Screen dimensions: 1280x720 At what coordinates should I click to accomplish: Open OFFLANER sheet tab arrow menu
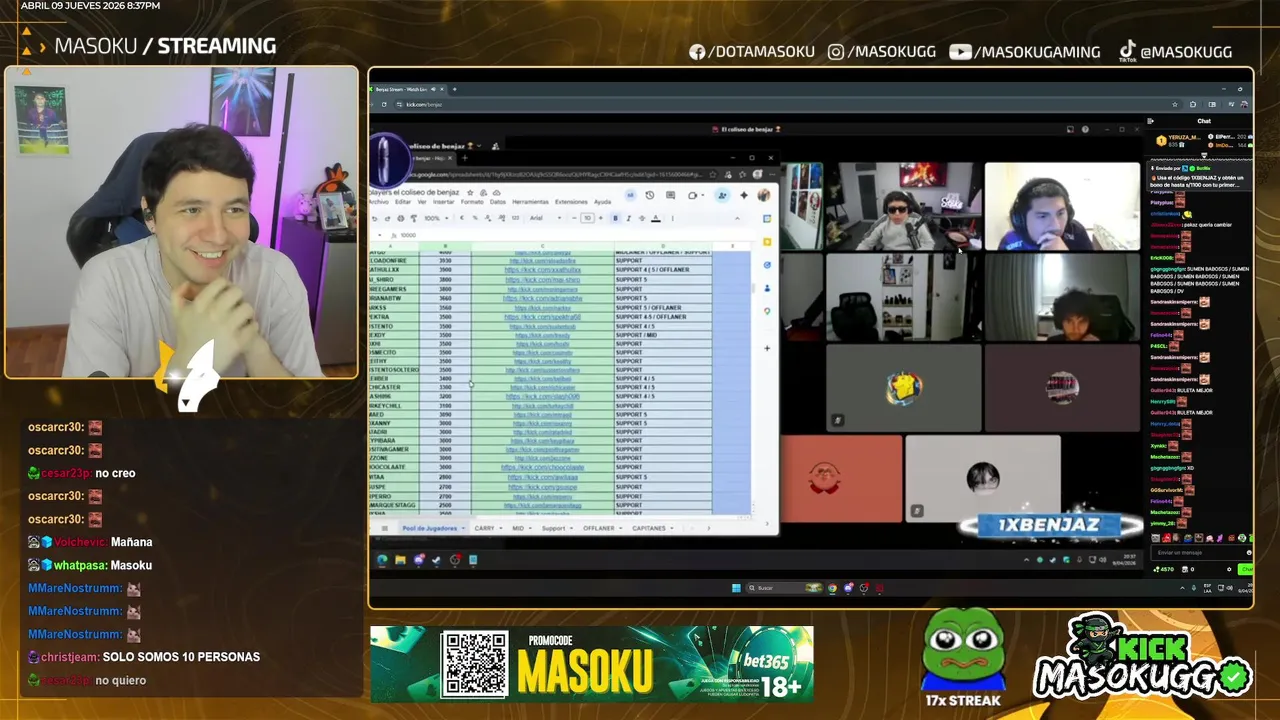[x=621, y=528]
